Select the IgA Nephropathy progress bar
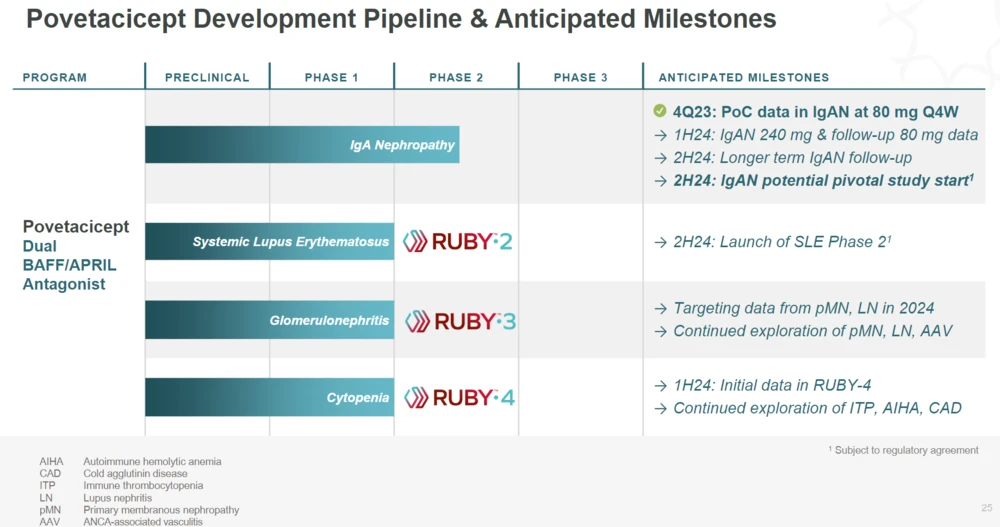1000x527 pixels. click(x=302, y=145)
